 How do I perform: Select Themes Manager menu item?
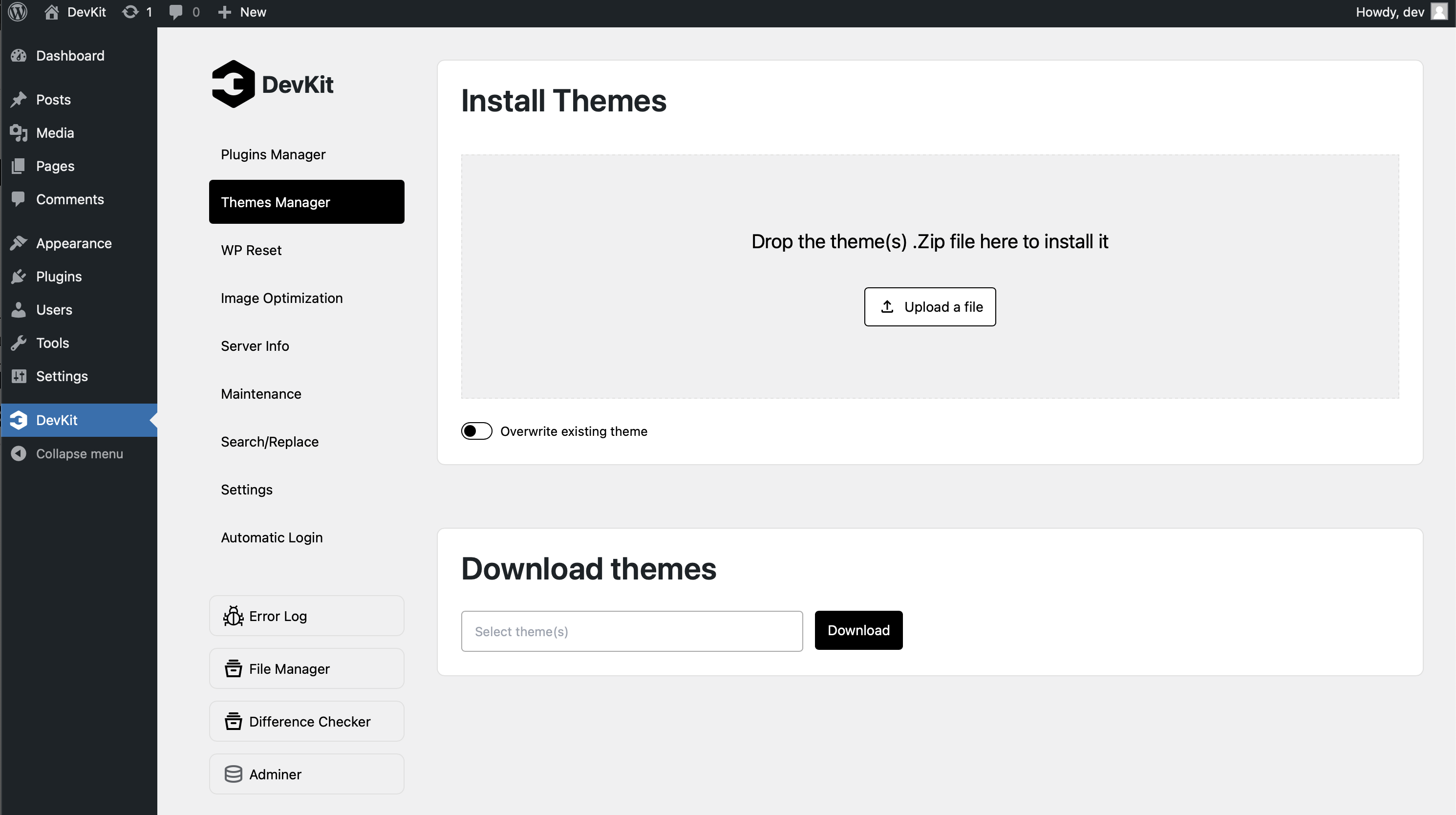point(307,202)
